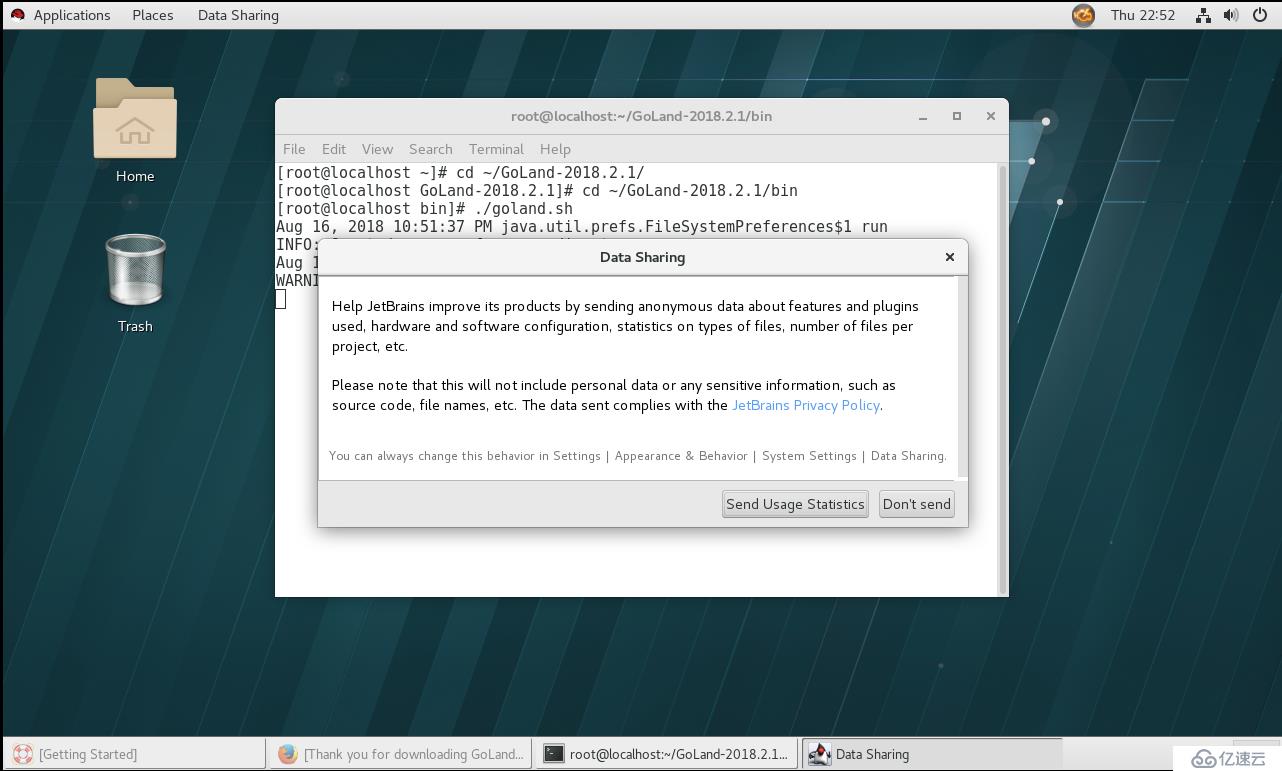Image resolution: width=1282 pixels, height=771 pixels.
Task: Click the './goland.sh' command line
Action: pyautogui.click(x=425, y=208)
